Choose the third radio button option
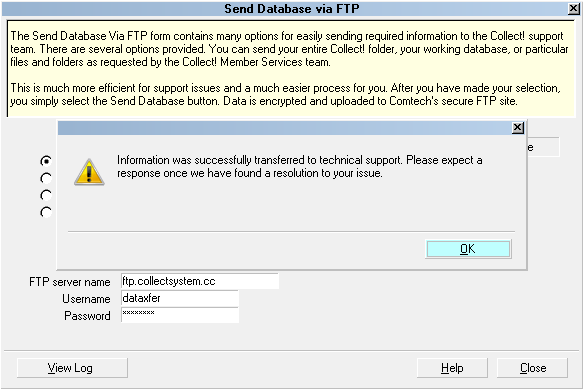Screen dimensions: 583x389 coord(46,195)
